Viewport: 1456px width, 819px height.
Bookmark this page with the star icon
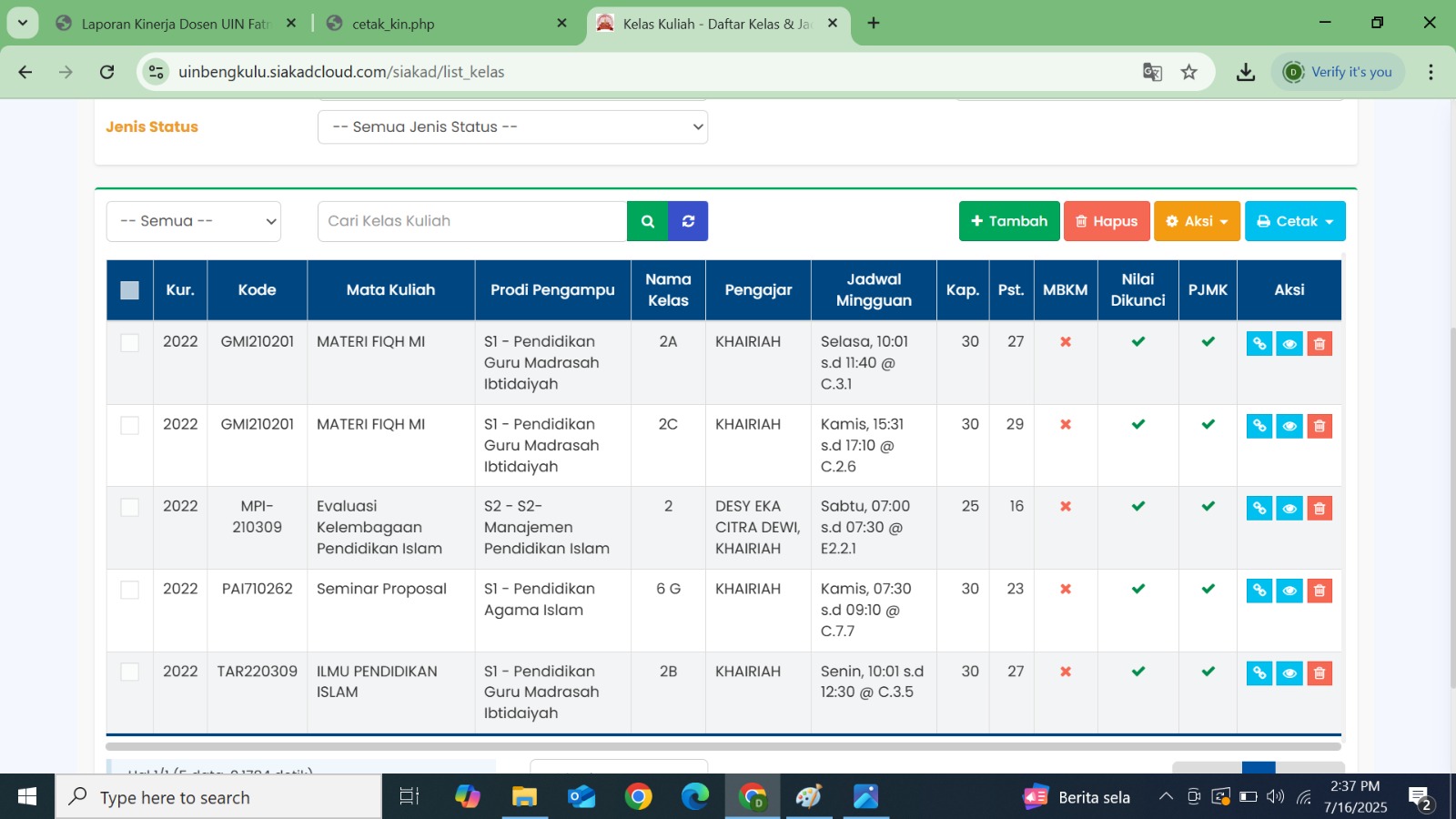click(1188, 72)
